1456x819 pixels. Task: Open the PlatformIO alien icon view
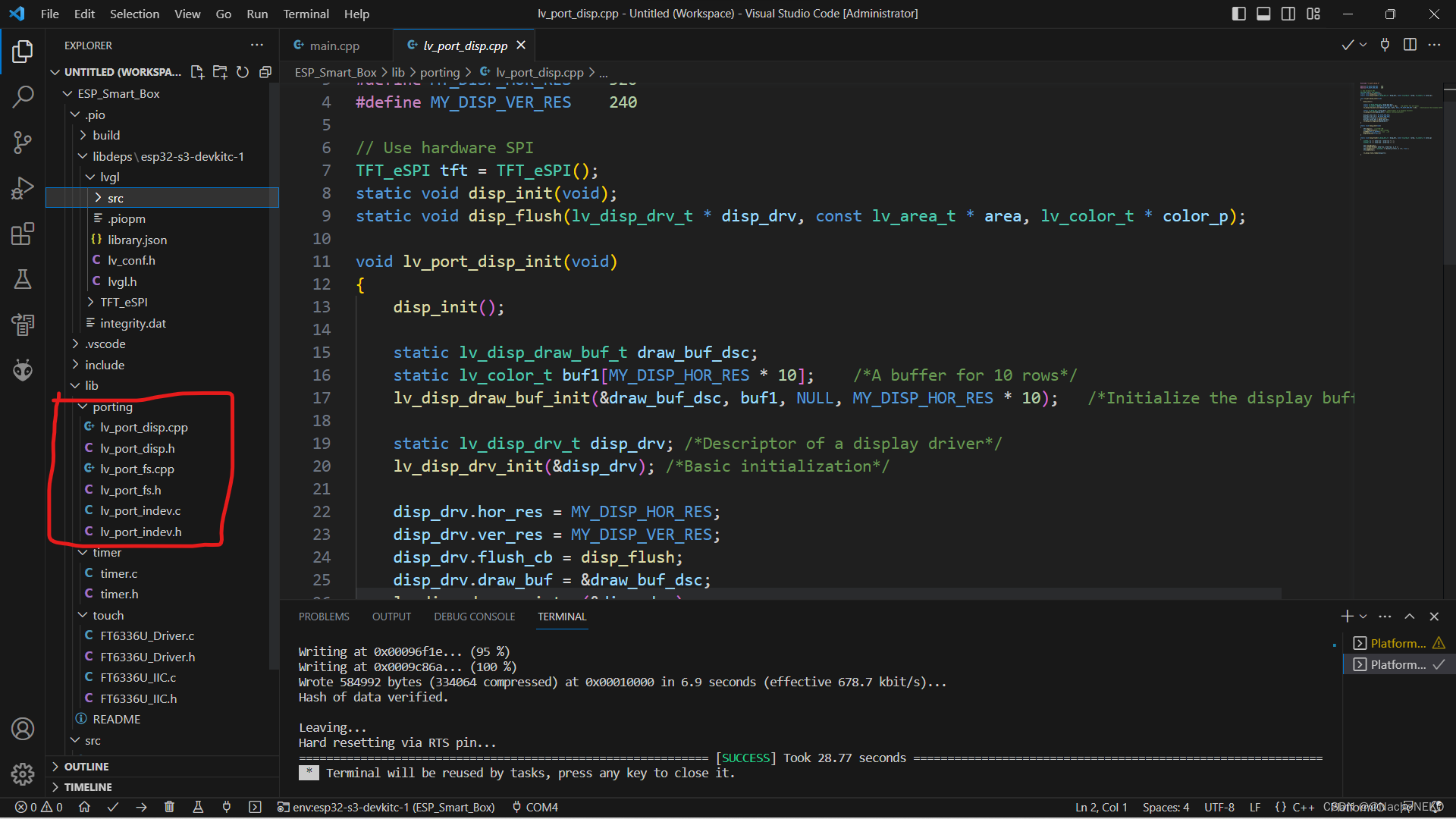pyautogui.click(x=23, y=370)
